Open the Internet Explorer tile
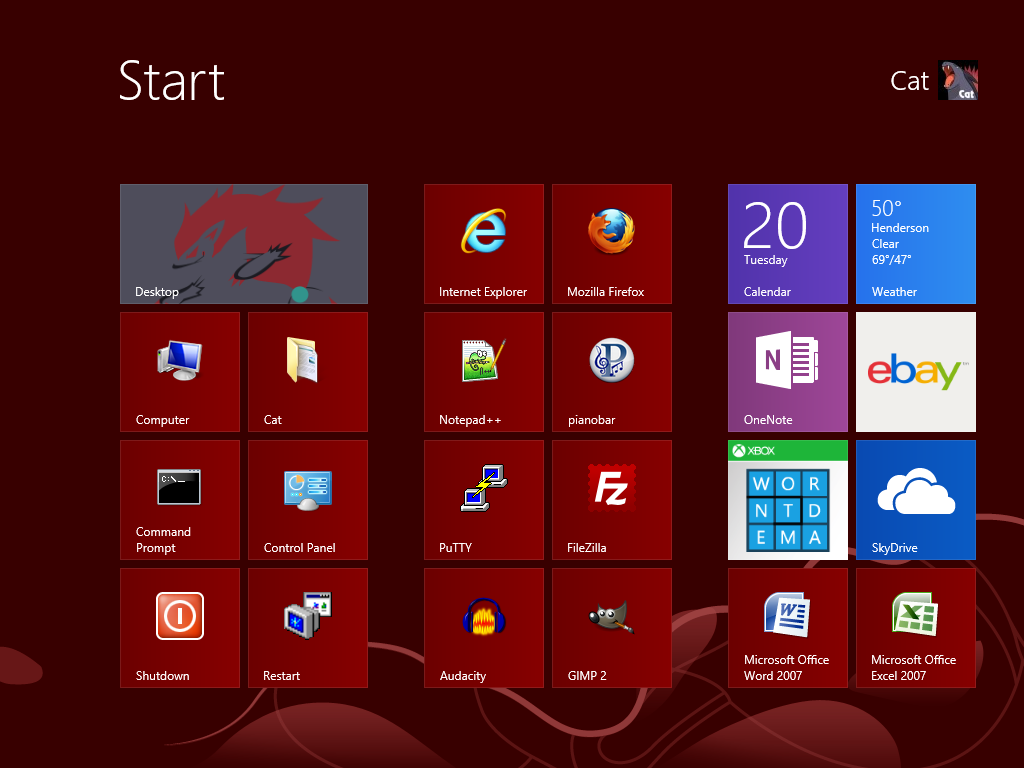The image size is (1024, 768). tap(483, 243)
